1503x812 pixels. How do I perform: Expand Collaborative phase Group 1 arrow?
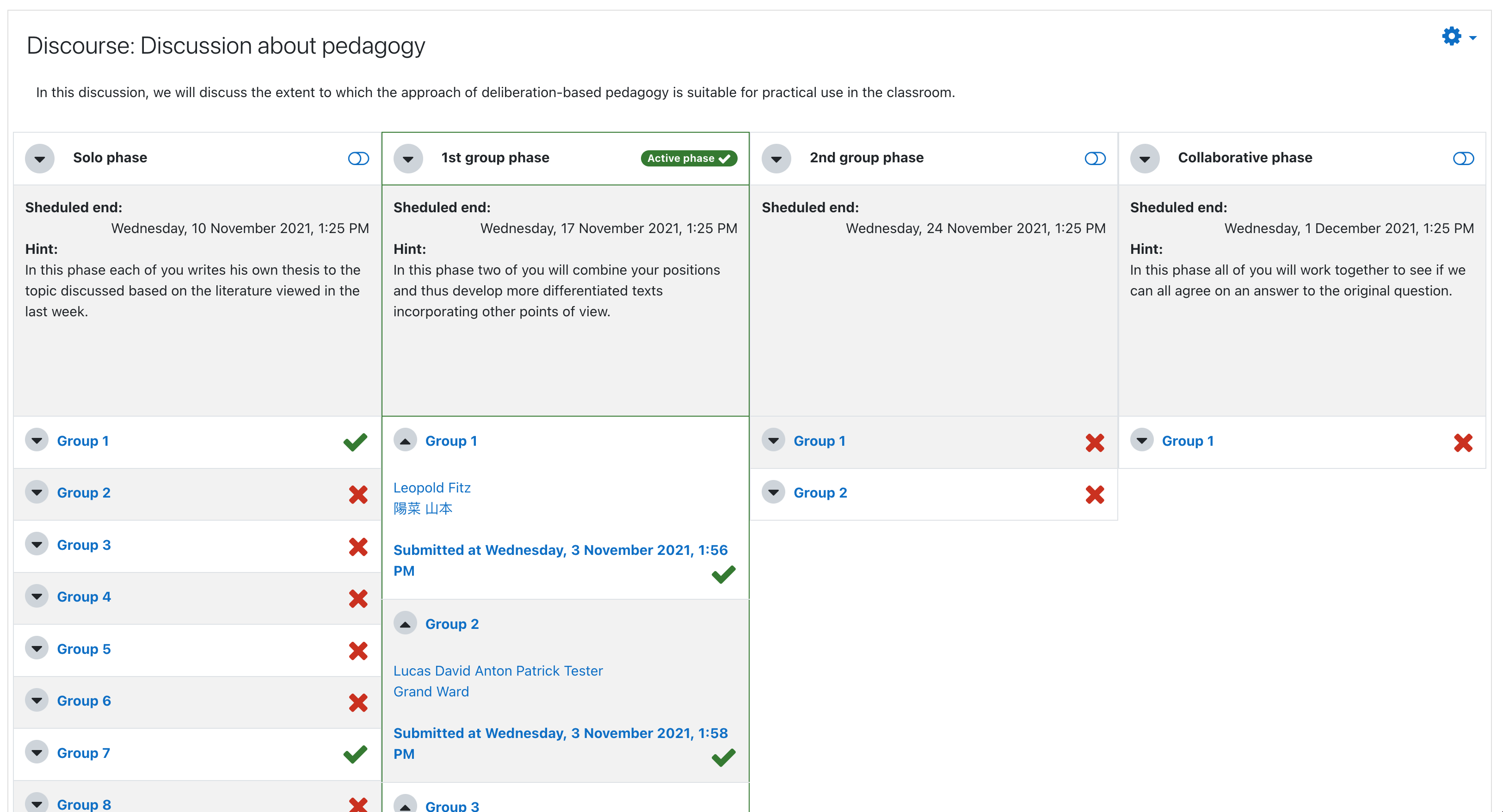click(1141, 440)
